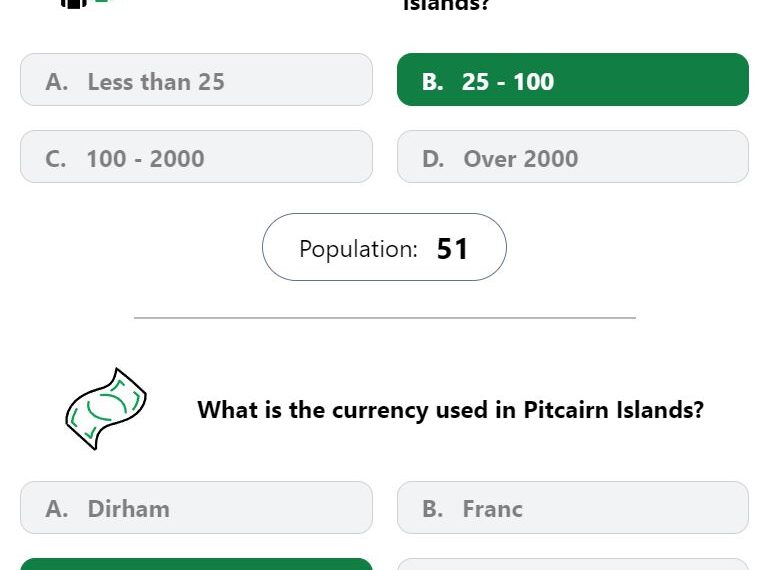769x570 pixels.
Task: Pick the Dirham currency answer
Action: click(x=196, y=507)
